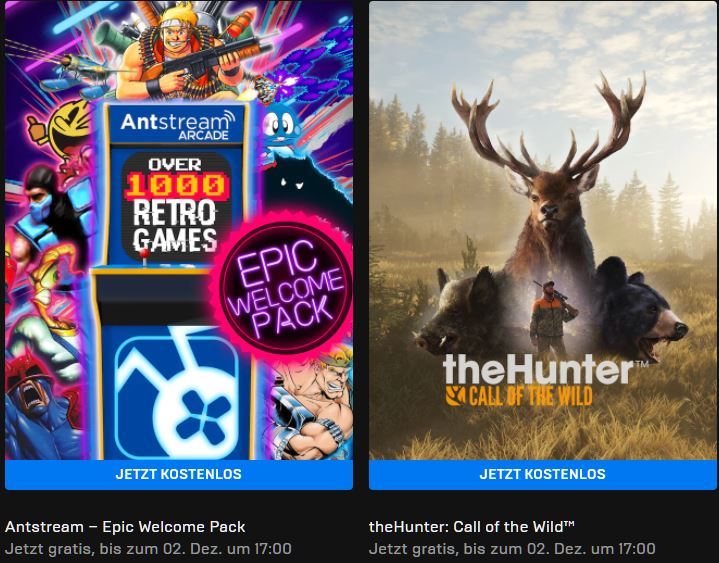The height and width of the screenshot is (563, 719).
Task: Click the black bear head on theHunter cover
Action: (x=640, y=309)
